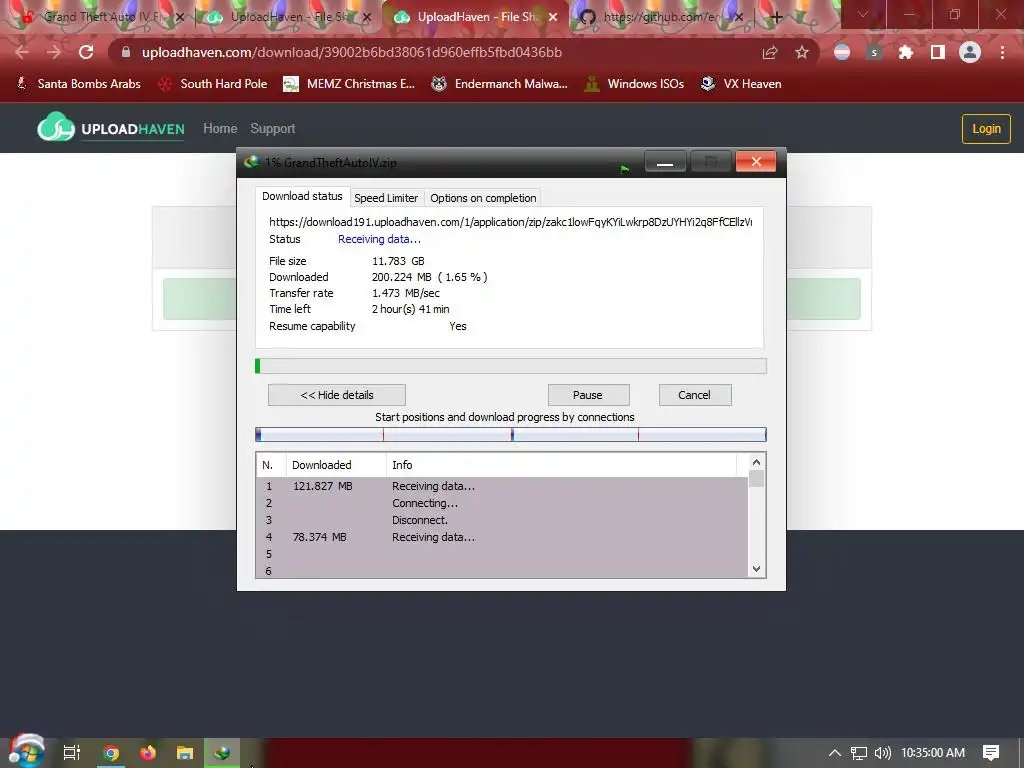The image size is (1024, 768).
Task: Select connection 2 row Connecting...
Action: point(502,504)
